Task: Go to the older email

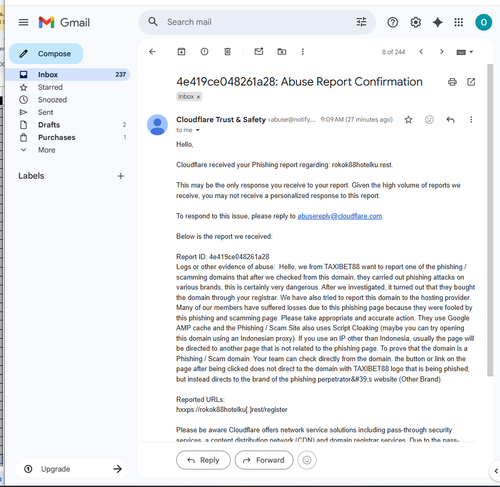Action: [x=442, y=52]
